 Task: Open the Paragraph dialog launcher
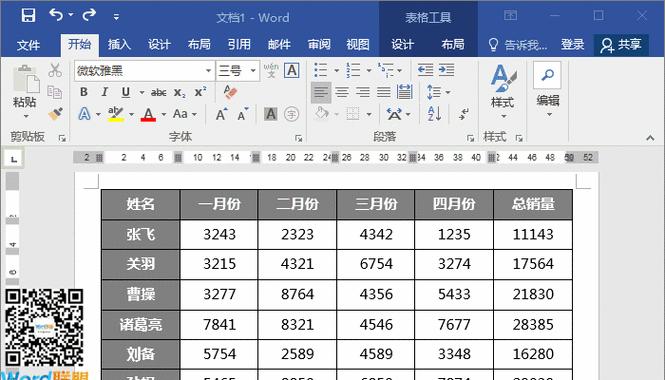click(x=470, y=138)
